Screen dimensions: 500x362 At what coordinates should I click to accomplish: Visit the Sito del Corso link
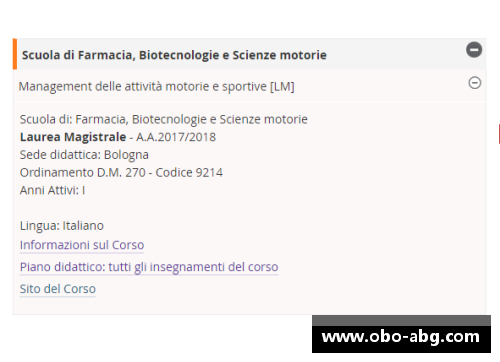click(58, 289)
